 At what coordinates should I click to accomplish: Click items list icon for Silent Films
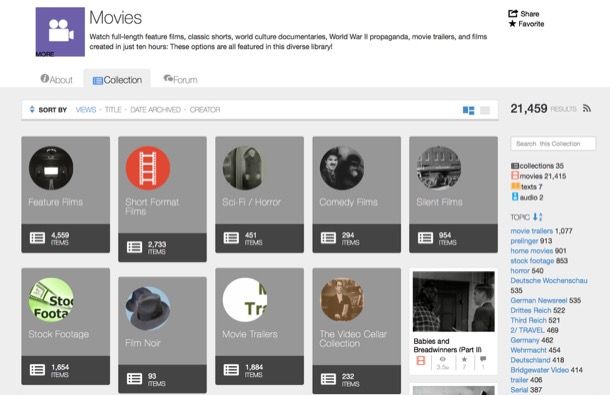click(425, 238)
